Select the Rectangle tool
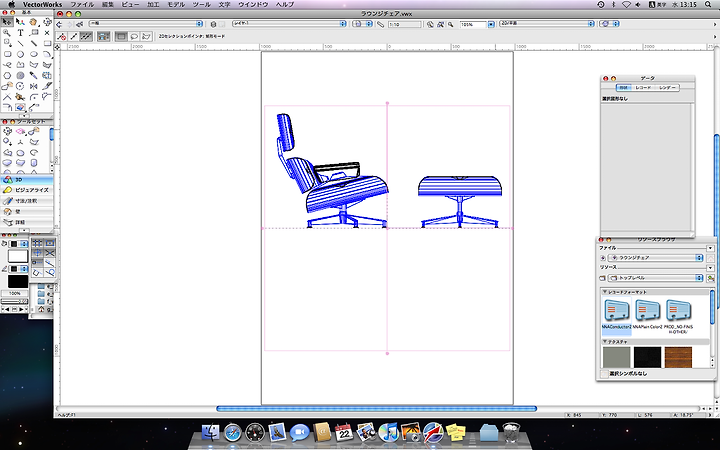This screenshot has height=450, width=720. 47,43
